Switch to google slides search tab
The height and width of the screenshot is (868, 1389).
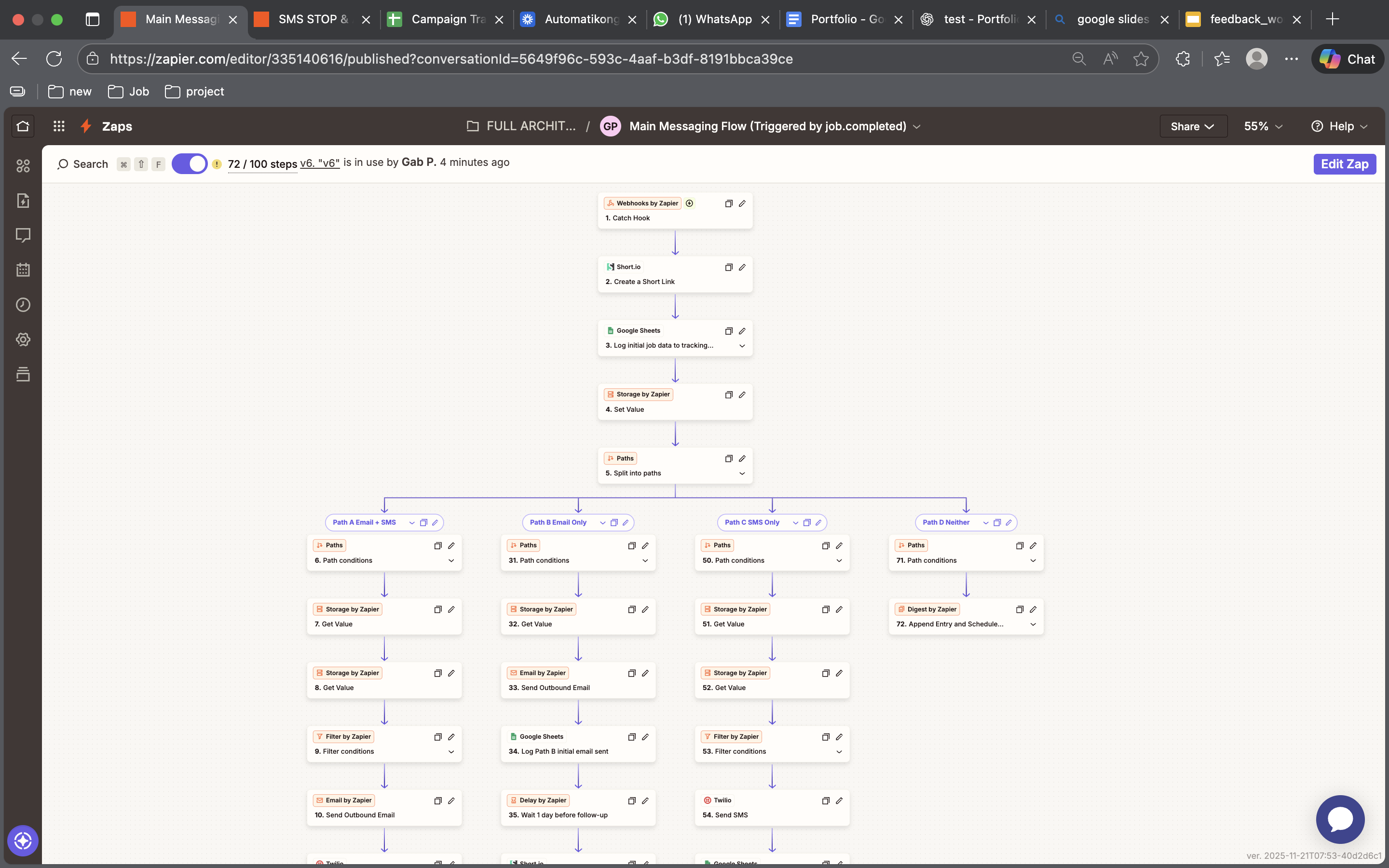point(1112,19)
